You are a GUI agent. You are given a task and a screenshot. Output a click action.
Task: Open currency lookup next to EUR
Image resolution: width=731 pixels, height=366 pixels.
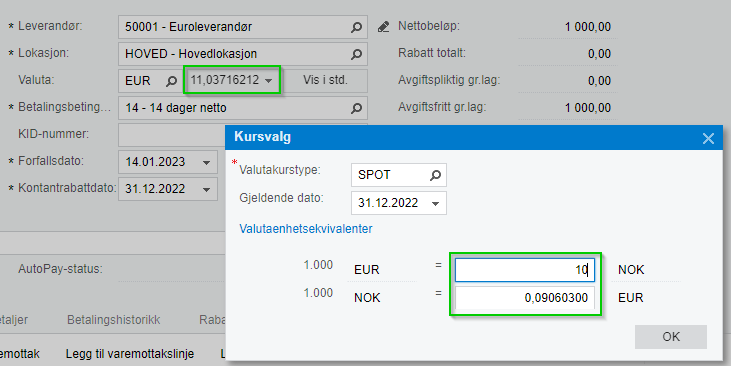[172, 81]
